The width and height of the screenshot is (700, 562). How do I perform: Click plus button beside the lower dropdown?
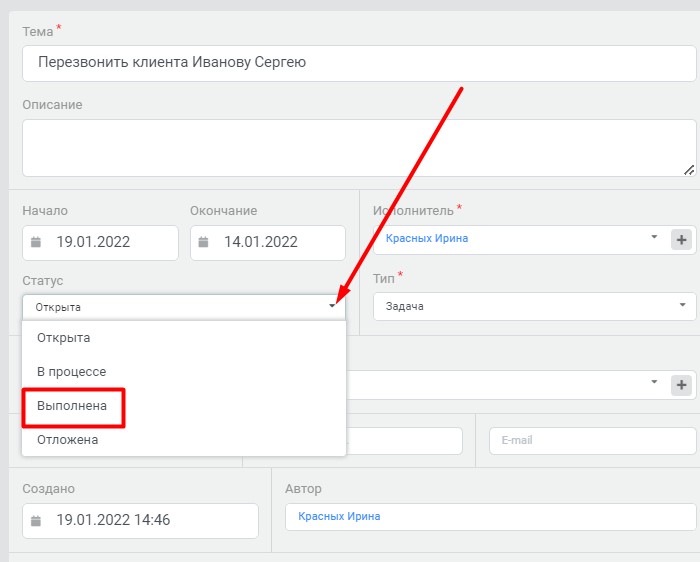point(681,385)
